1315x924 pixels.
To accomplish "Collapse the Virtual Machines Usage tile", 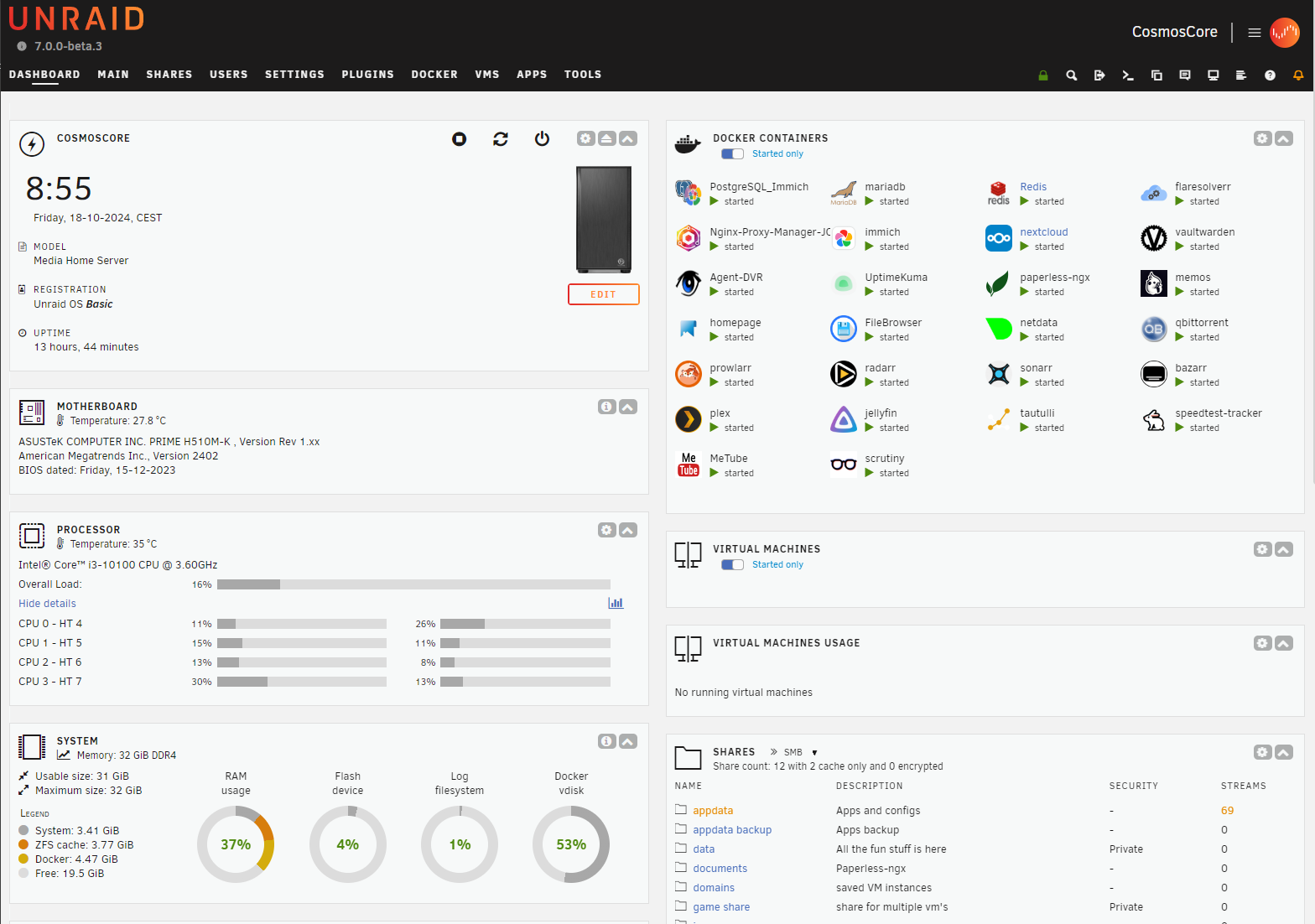I will (1284, 643).
